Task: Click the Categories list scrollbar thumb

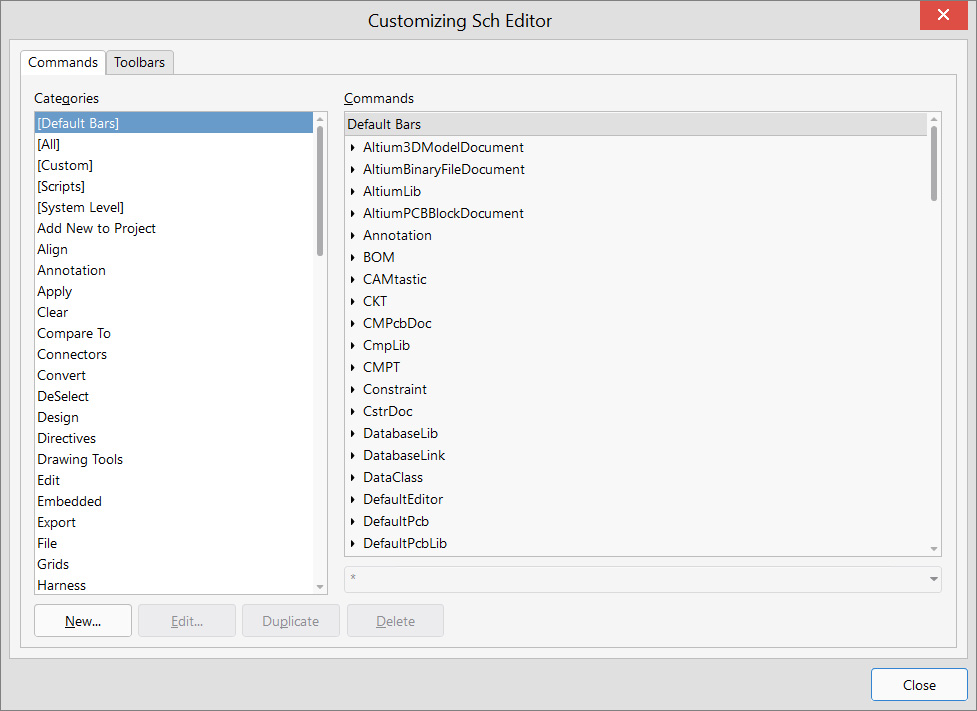Action: click(320, 191)
